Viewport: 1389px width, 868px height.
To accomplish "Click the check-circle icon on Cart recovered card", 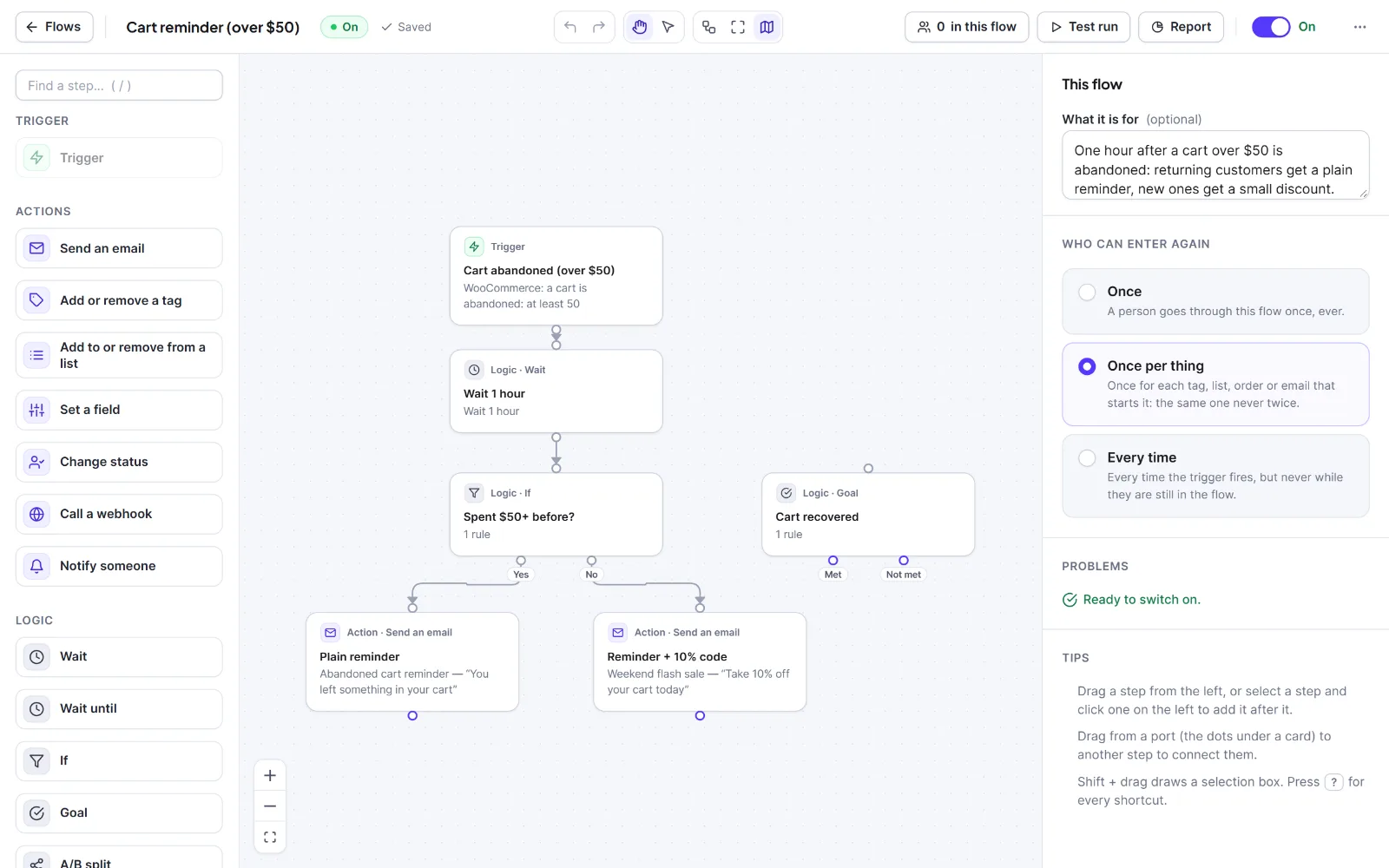I will pyautogui.click(x=787, y=493).
